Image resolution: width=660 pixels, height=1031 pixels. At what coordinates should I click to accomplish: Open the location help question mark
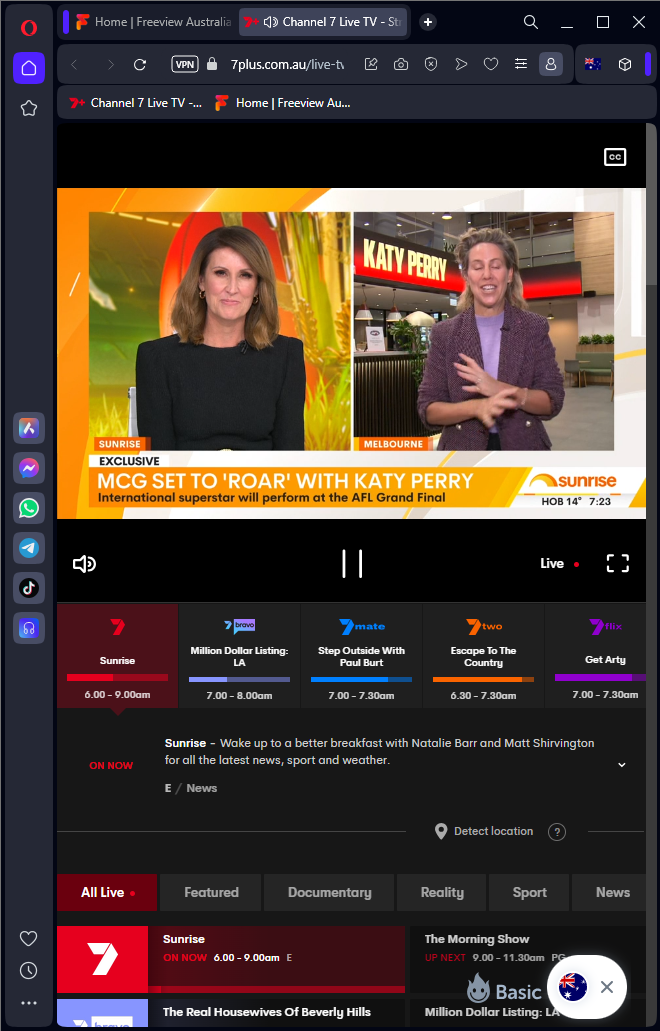click(x=557, y=832)
